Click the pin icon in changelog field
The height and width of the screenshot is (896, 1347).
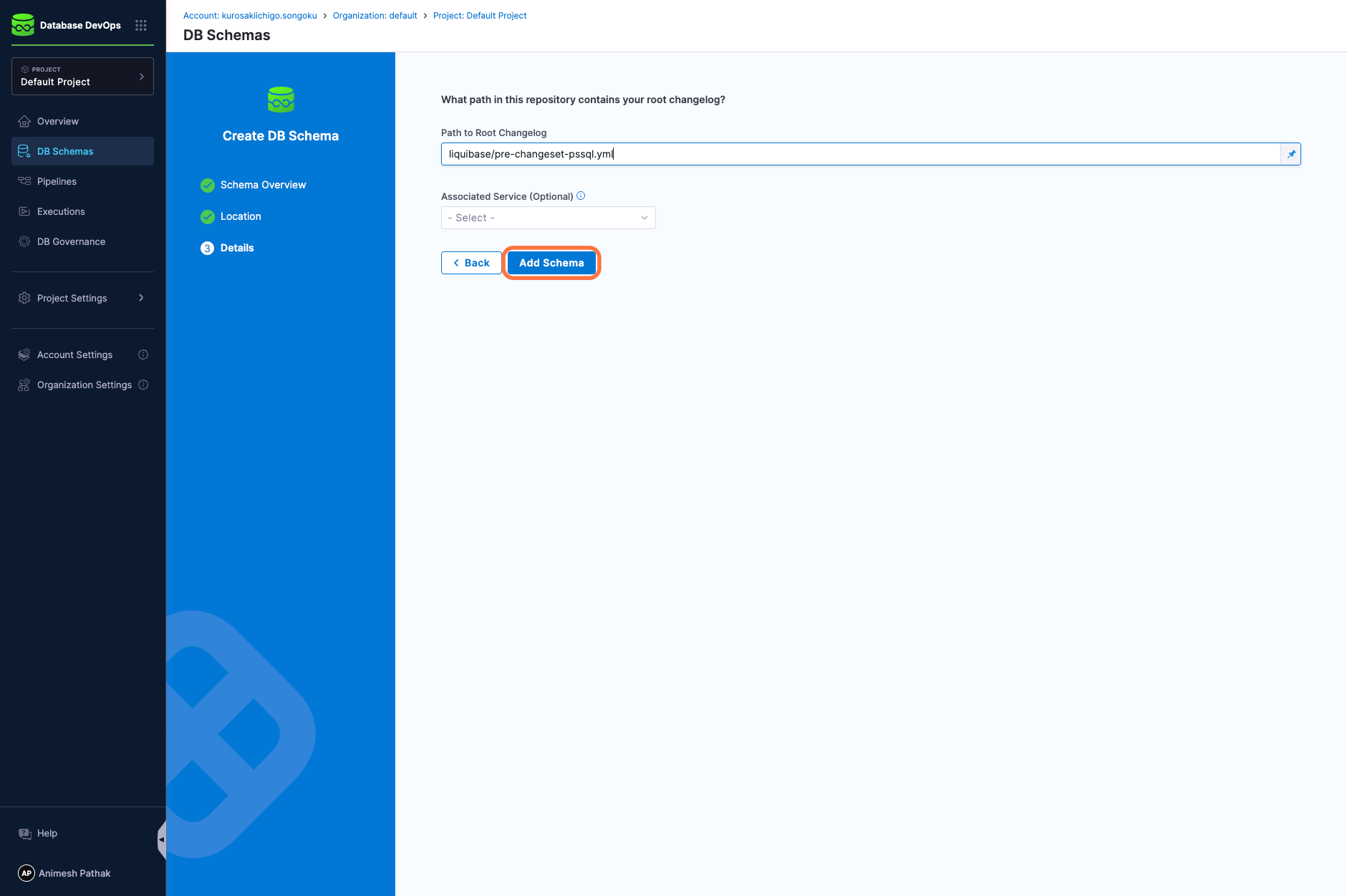[x=1291, y=154]
